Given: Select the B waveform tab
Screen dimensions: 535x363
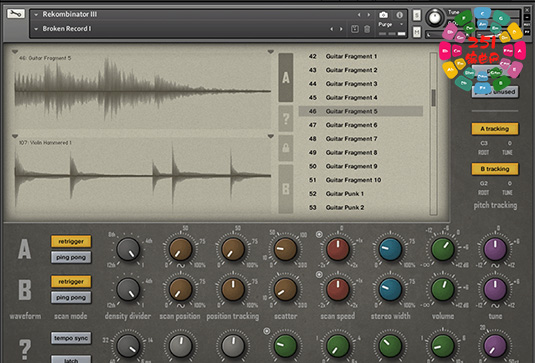Looking at the screenshot, I should 286,189.
